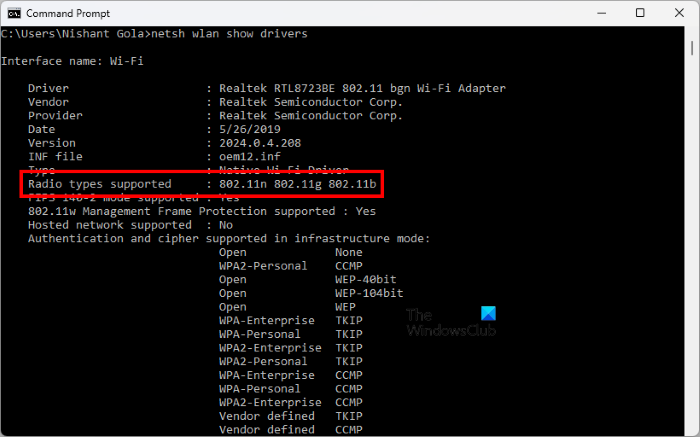Close the Command Prompt window

[x=679, y=13]
